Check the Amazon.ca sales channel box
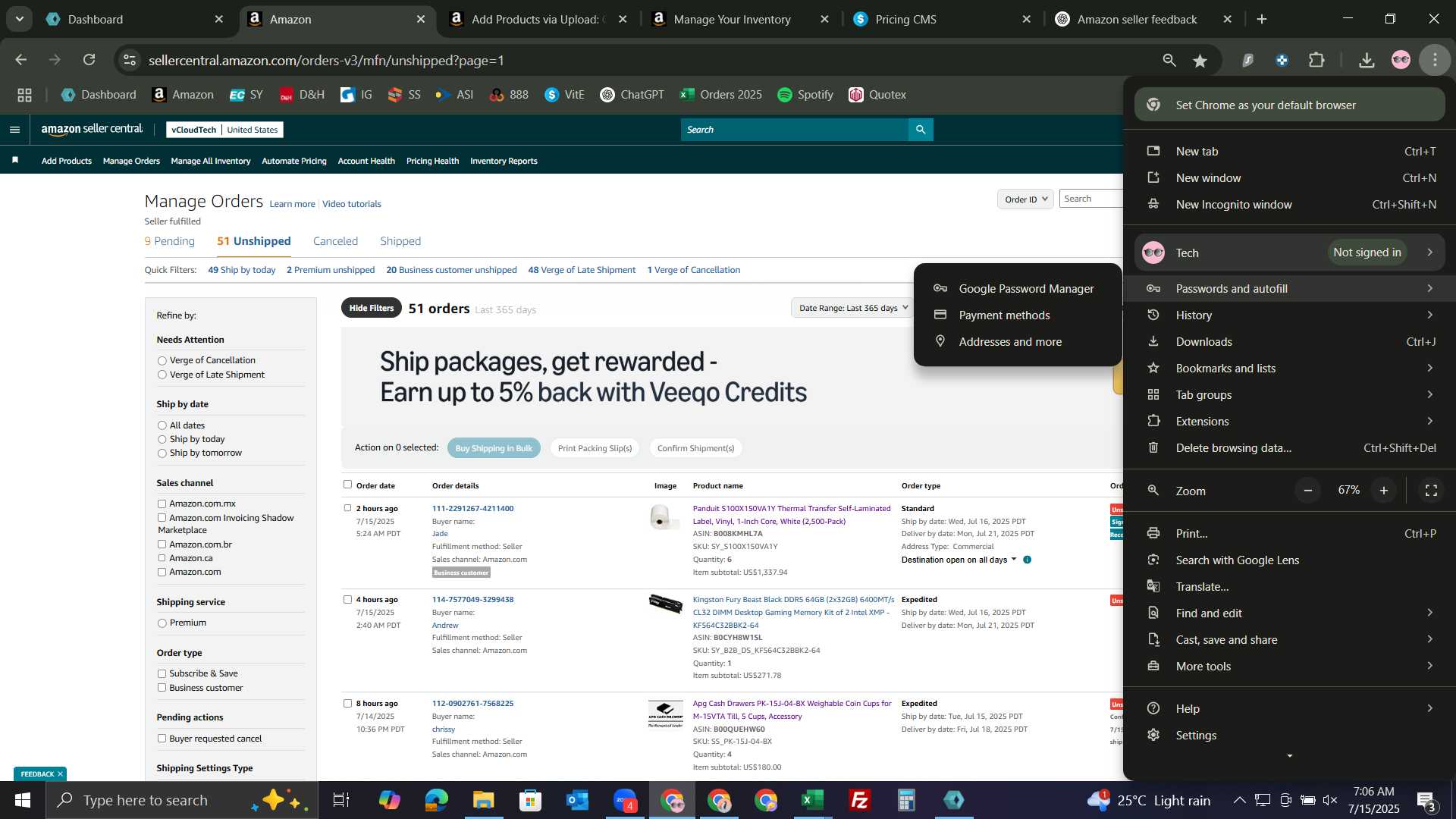The width and height of the screenshot is (1456, 819). (162, 558)
